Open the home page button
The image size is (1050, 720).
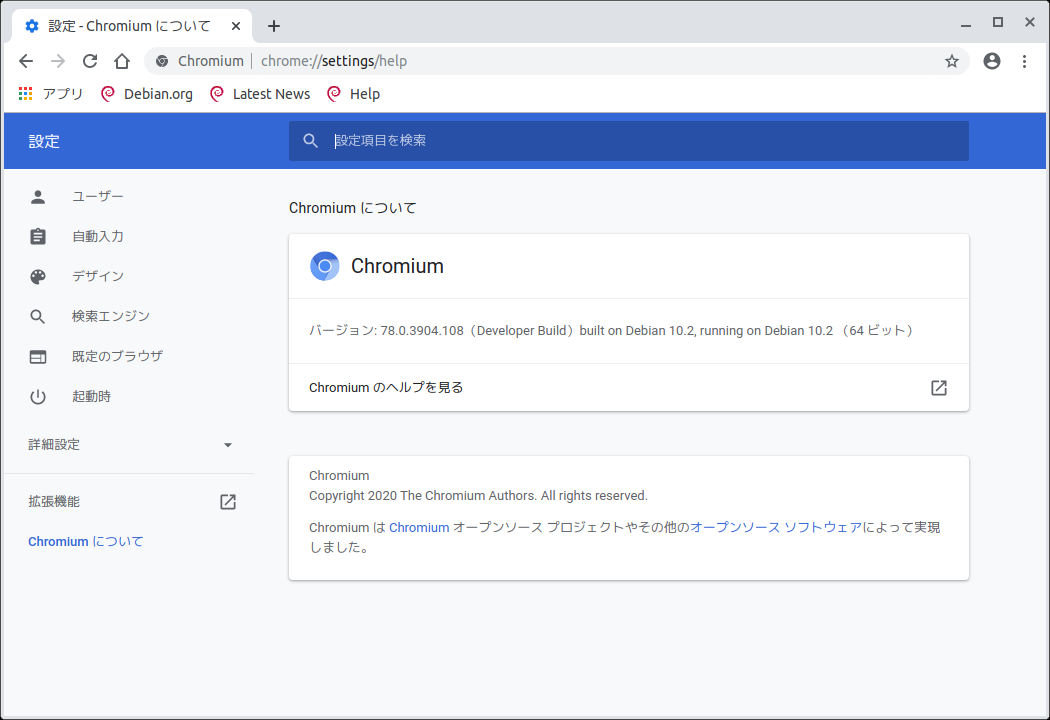pos(122,61)
